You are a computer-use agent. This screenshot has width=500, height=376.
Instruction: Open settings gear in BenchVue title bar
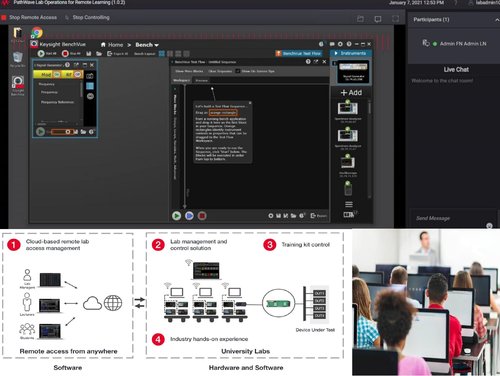click(x=340, y=44)
